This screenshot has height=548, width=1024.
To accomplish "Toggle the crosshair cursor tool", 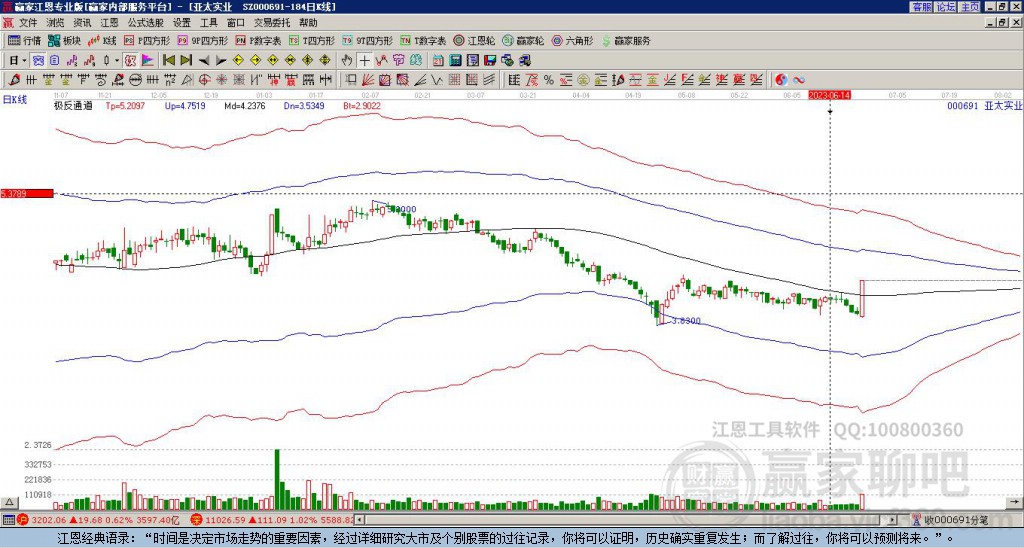I will tap(364, 61).
